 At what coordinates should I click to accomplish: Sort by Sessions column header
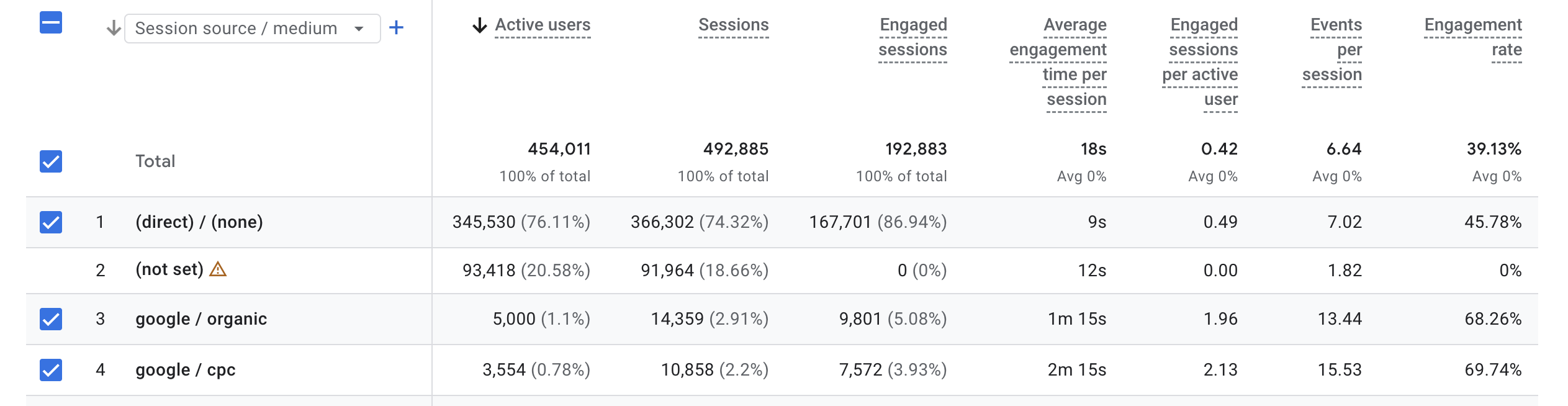(733, 25)
